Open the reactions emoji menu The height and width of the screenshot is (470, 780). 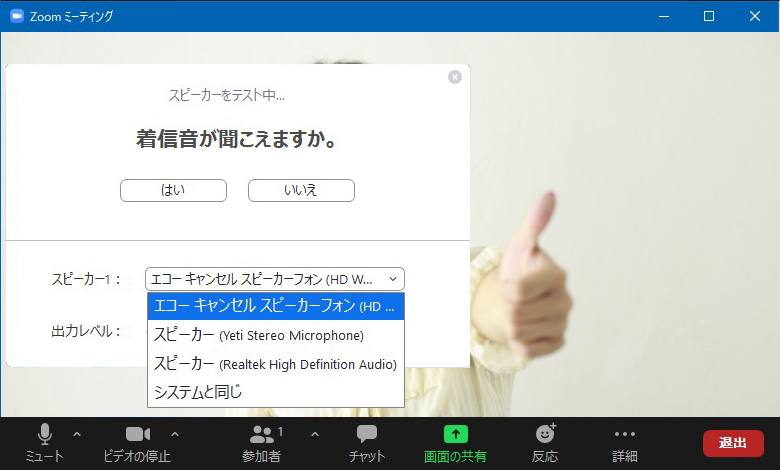point(545,442)
